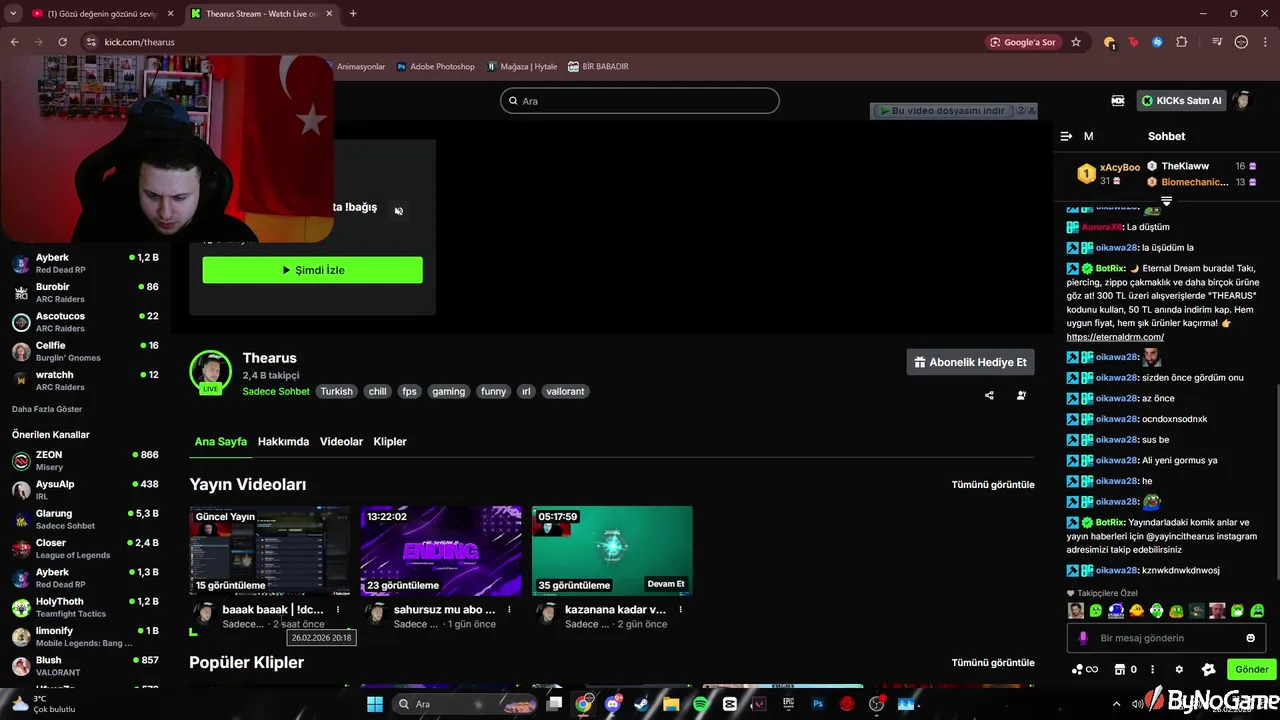Open the eternaldrm.com link in chat
Image resolution: width=1280 pixels, height=720 pixels.
1115,337
